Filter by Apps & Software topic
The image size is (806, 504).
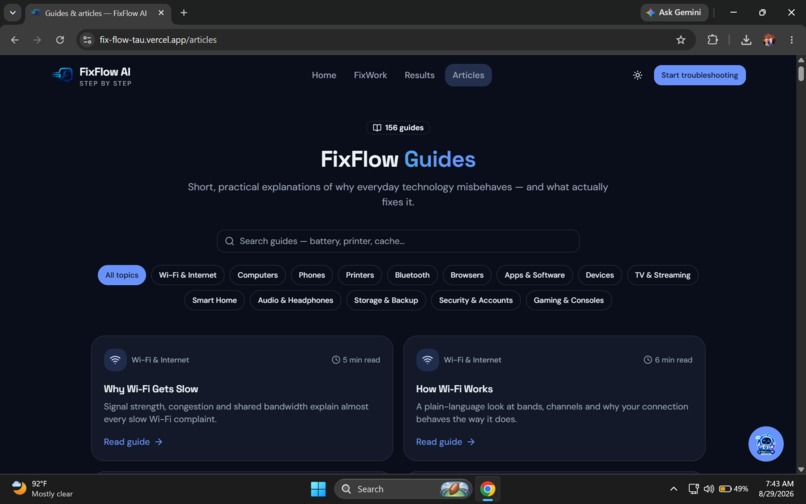click(x=535, y=275)
